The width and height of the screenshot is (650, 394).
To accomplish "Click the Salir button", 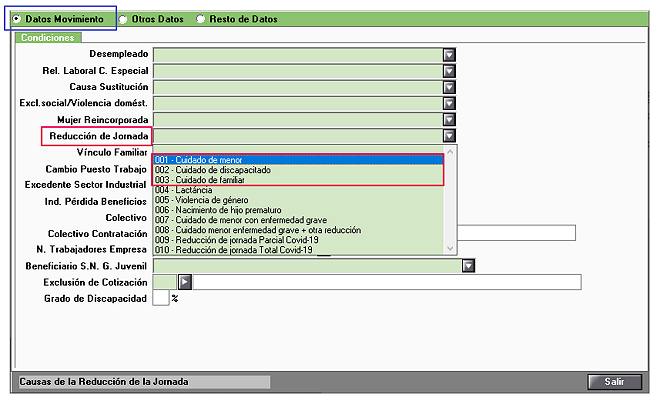I will coord(614,382).
